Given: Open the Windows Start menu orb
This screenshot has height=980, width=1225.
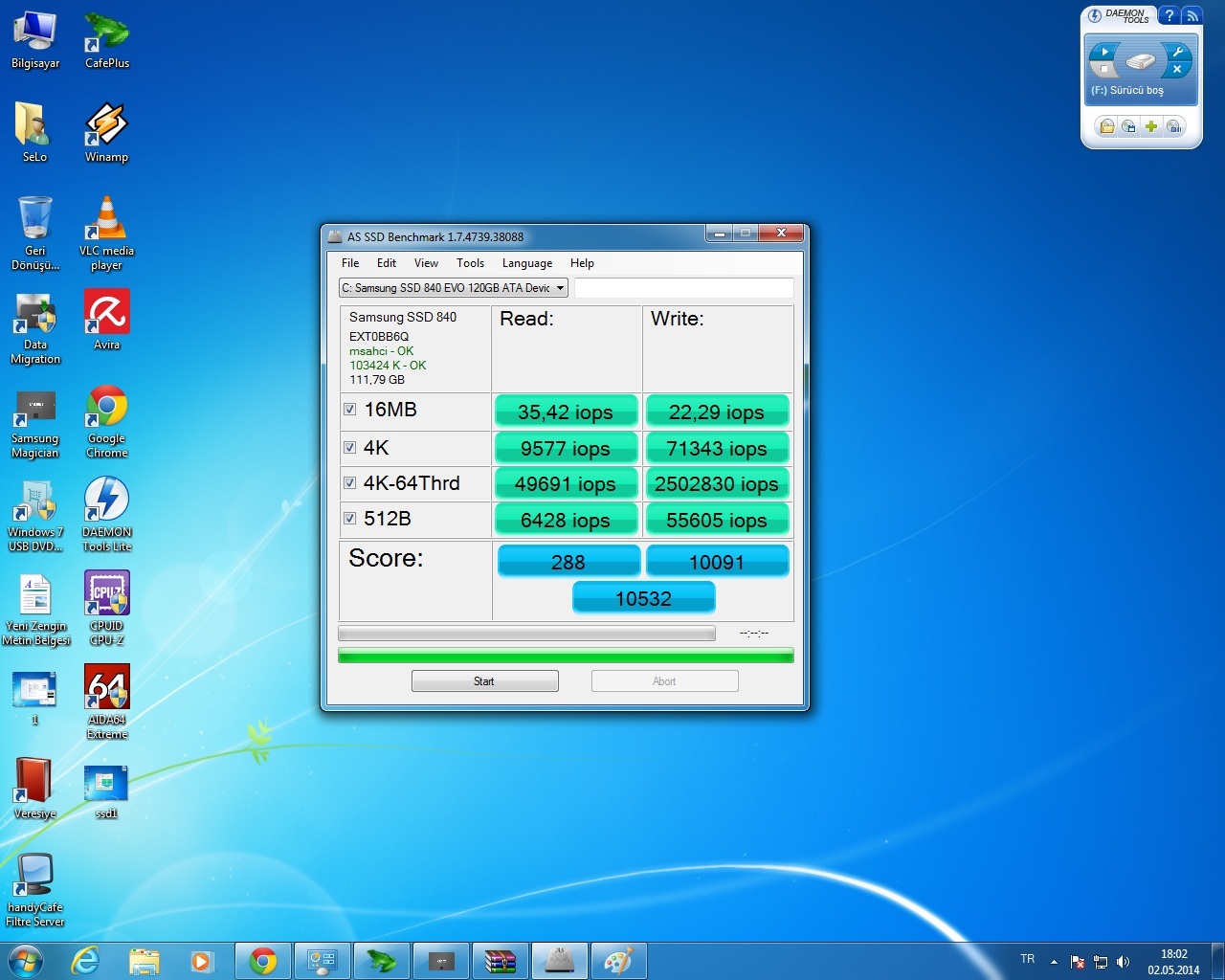Looking at the screenshot, I should click(26, 960).
